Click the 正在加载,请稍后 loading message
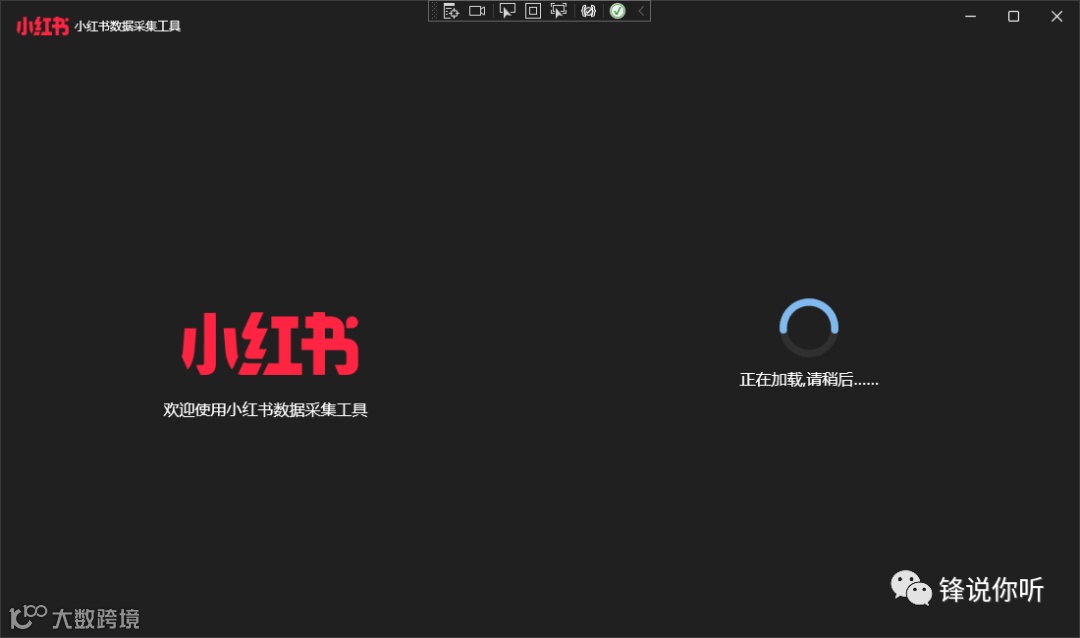Screen dimensions: 1080x638 (x=809, y=380)
